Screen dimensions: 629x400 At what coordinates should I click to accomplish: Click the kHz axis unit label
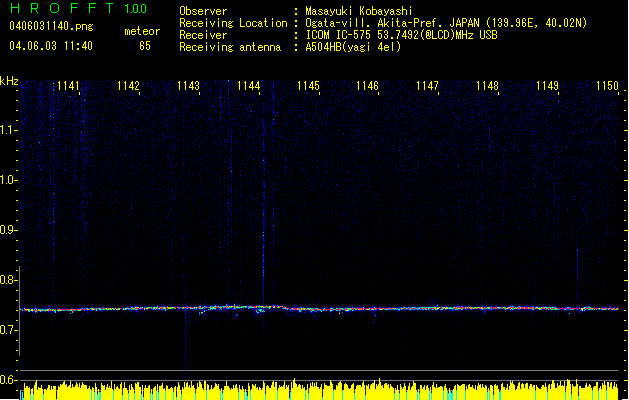click(x=9, y=81)
